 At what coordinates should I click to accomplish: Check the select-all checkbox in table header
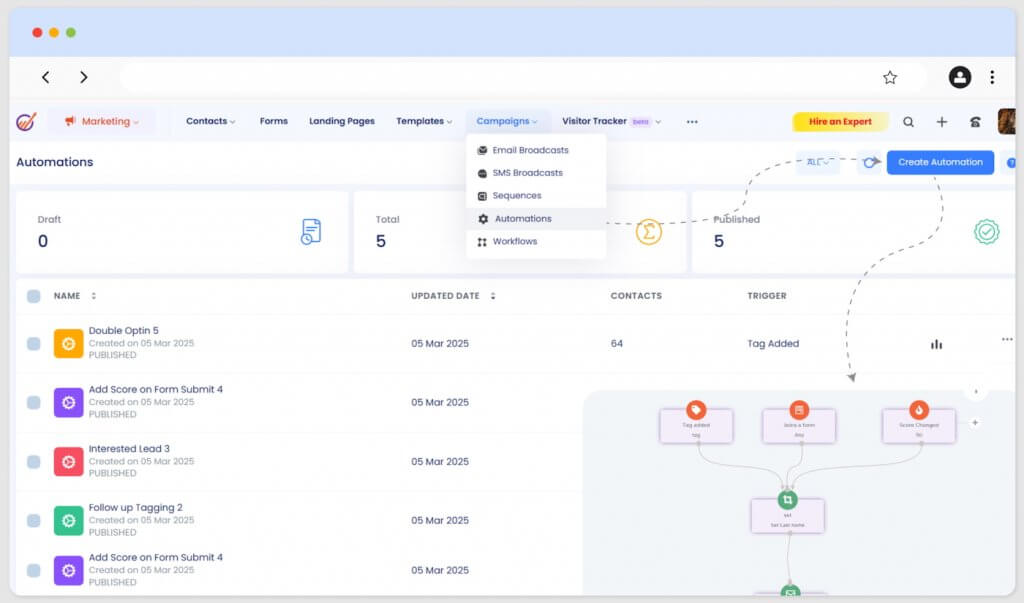(33, 295)
